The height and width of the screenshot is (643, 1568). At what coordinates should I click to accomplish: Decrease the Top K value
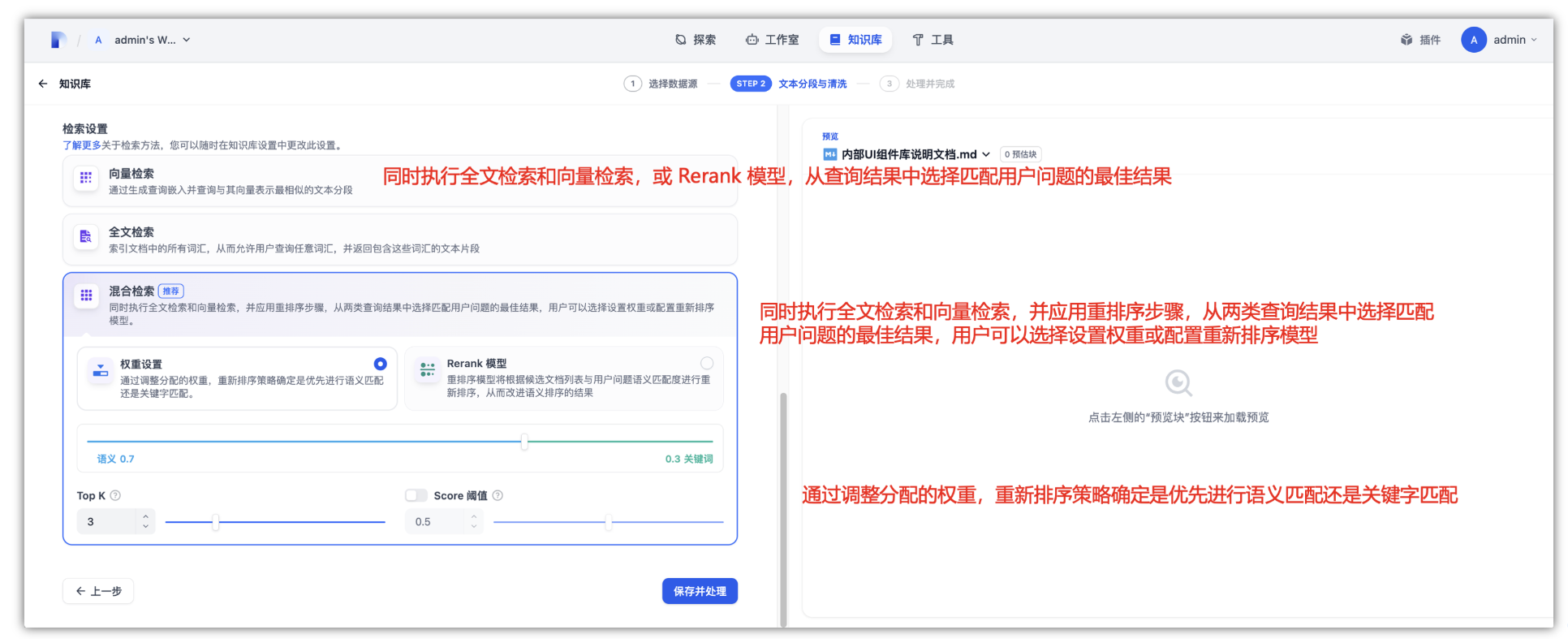click(146, 526)
